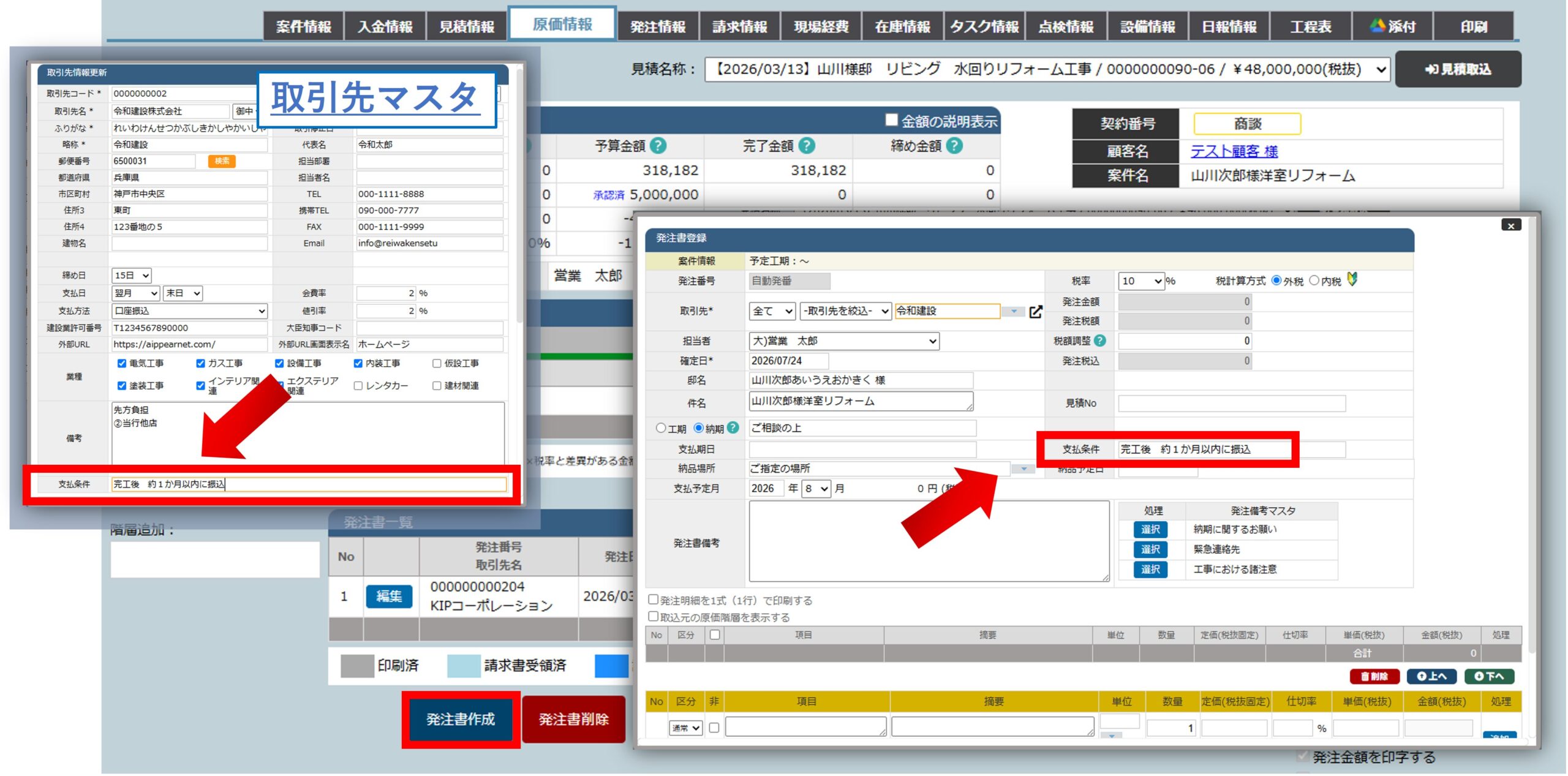Image resolution: width=1568 pixels, height=776 pixels.
Task: Click help icon beside 完了金額
Action: click(807, 146)
